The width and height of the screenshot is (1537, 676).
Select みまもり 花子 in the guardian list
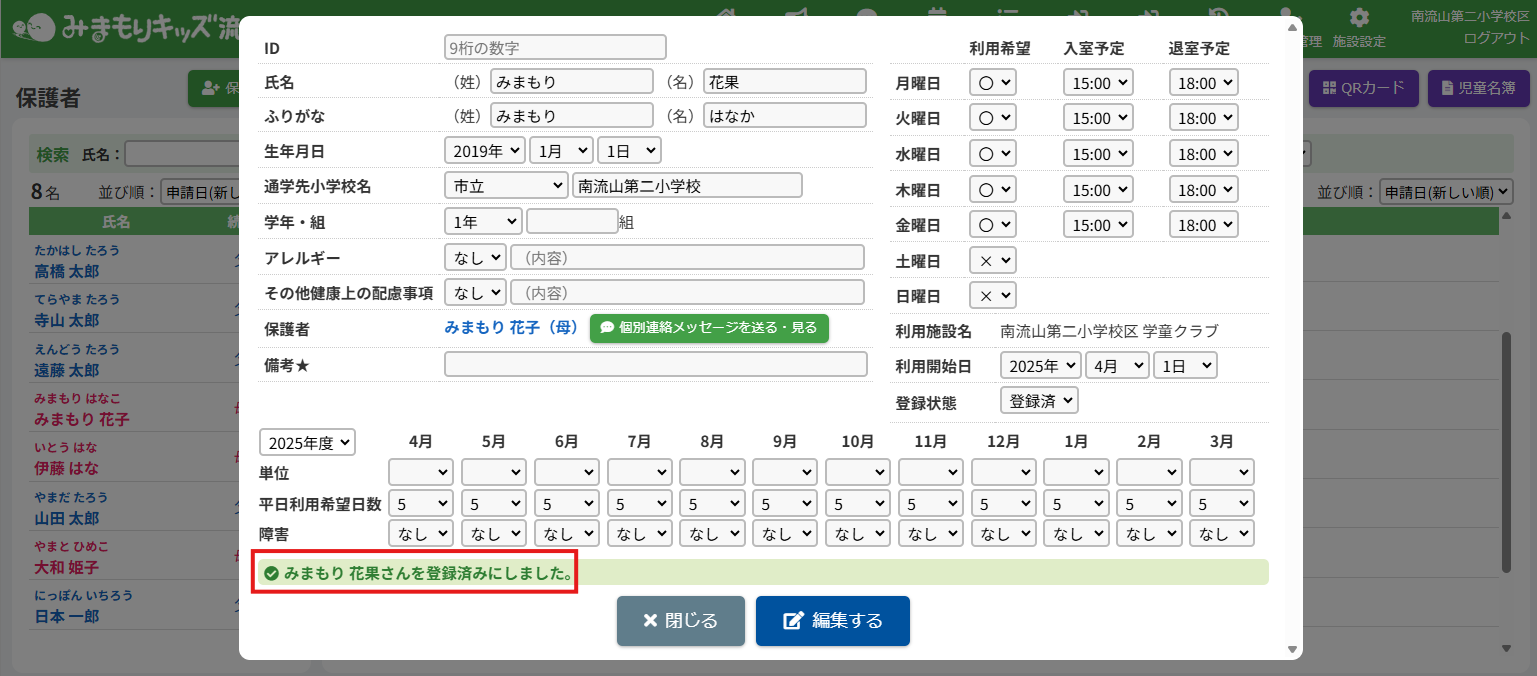(82, 419)
